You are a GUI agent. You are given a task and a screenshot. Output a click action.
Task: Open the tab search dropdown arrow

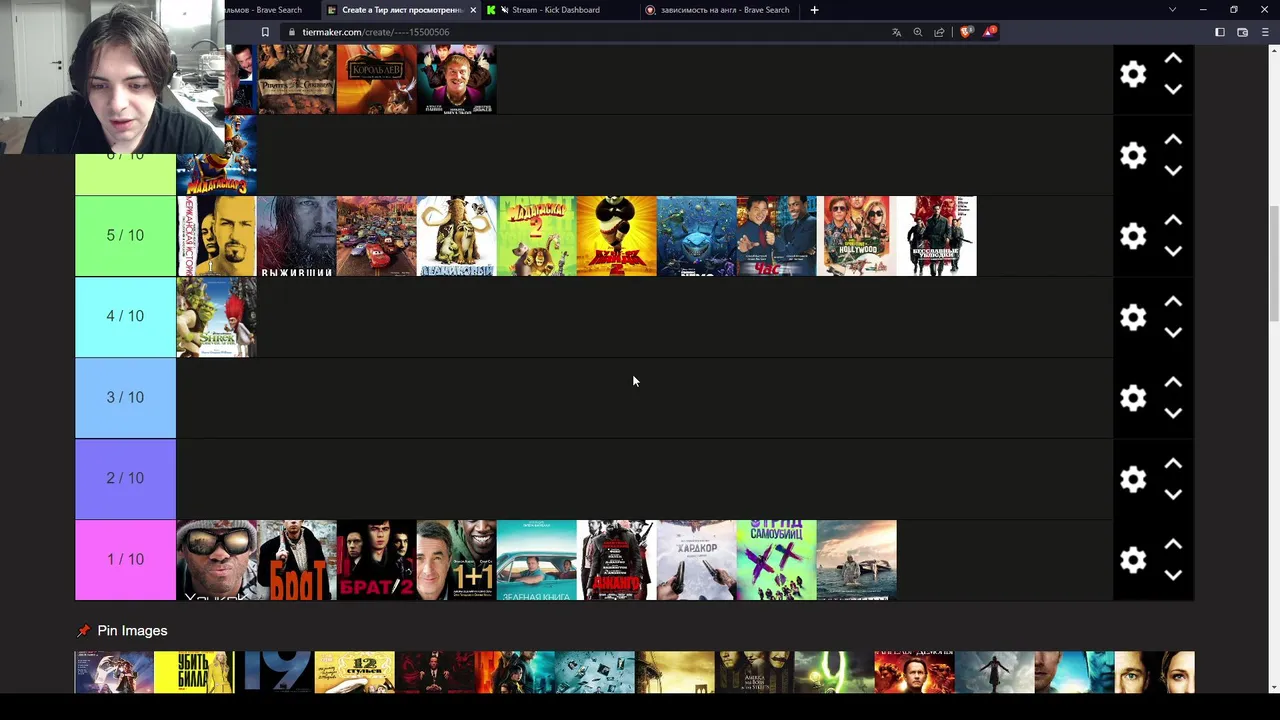[1172, 10]
